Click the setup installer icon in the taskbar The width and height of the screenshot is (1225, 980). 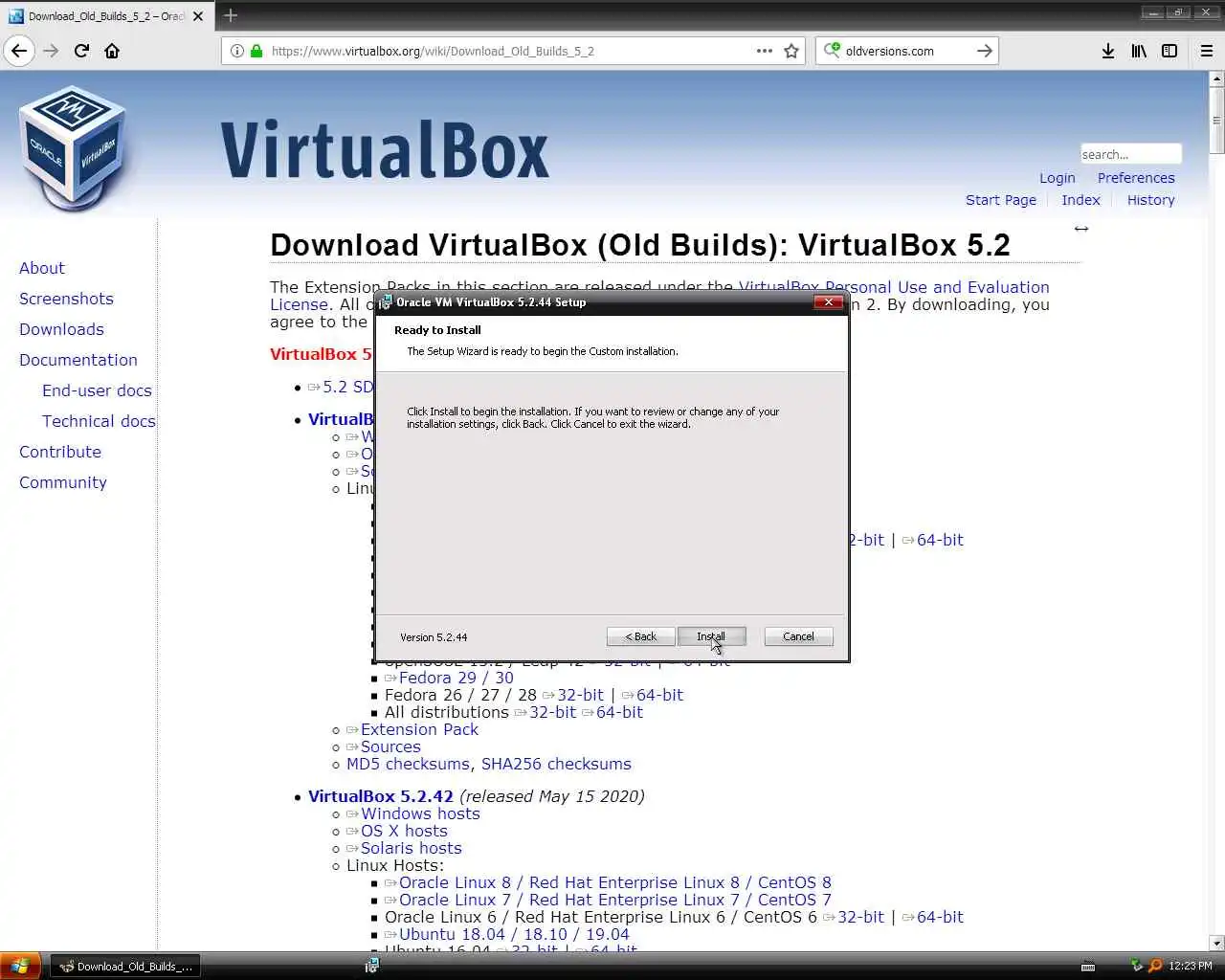(x=371, y=966)
